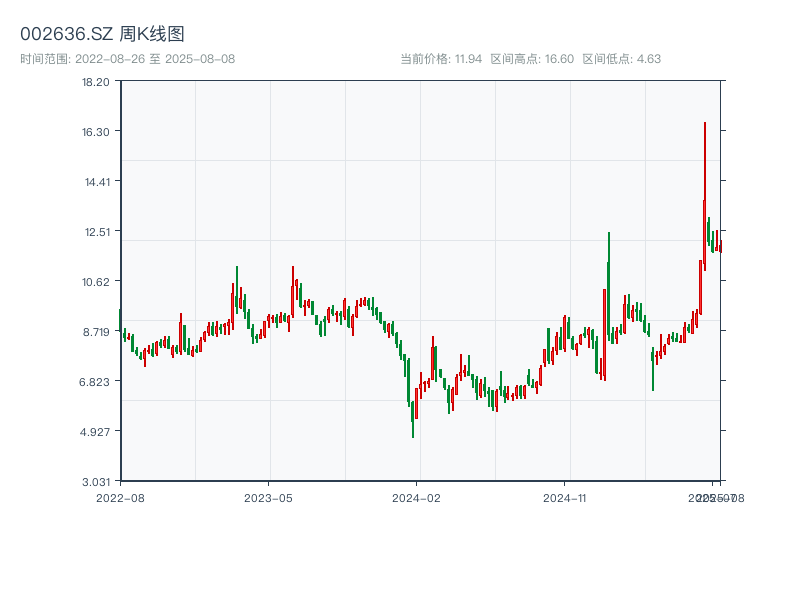
Task: Click the 2023-05 date axis label
Action: click(268, 497)
